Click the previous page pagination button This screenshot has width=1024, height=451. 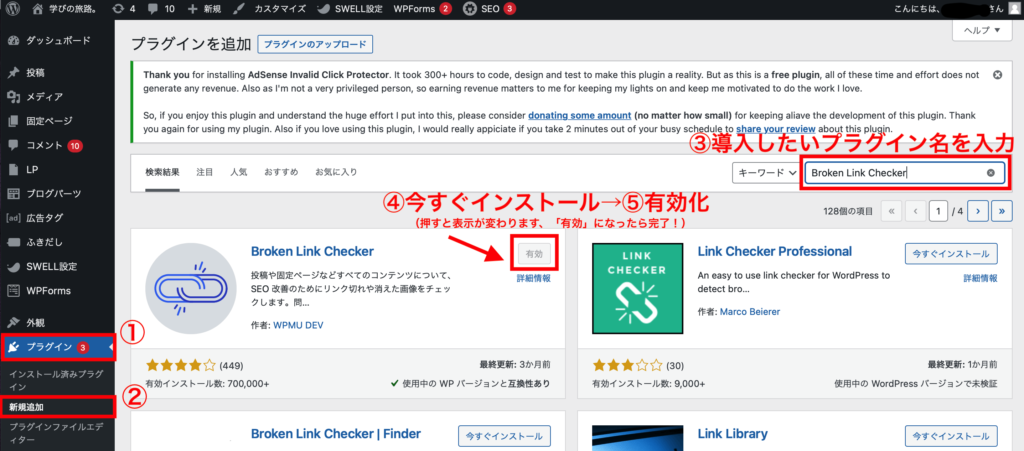(x=916, y=211)
